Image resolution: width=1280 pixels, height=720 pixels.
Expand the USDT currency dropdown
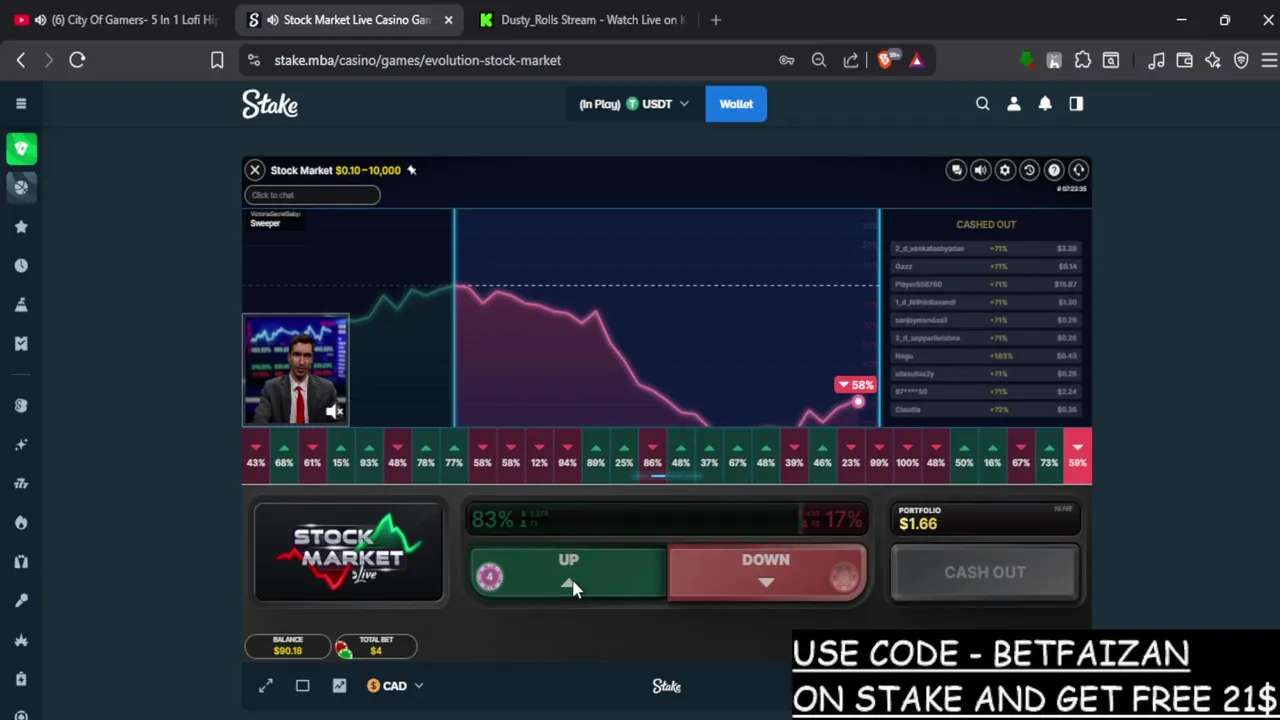click(634, 104)
